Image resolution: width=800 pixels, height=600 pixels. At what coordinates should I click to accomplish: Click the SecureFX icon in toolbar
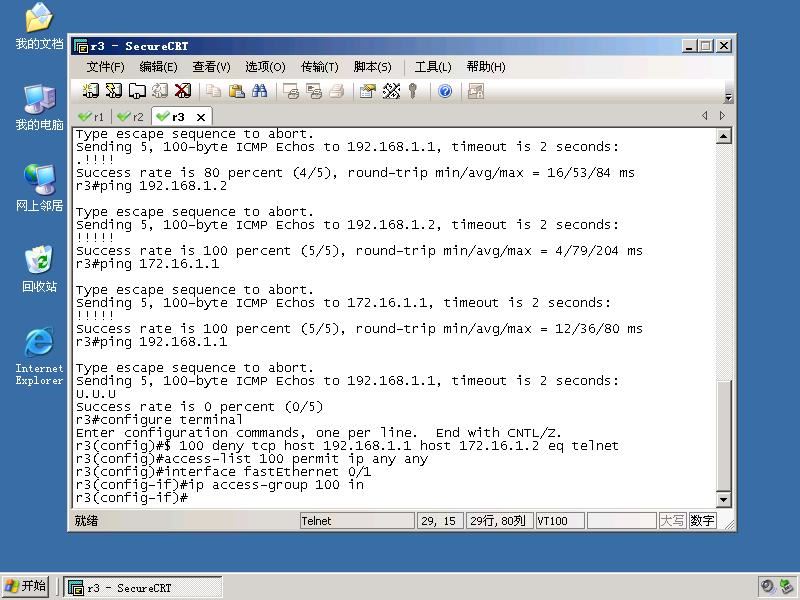point(476,91)
